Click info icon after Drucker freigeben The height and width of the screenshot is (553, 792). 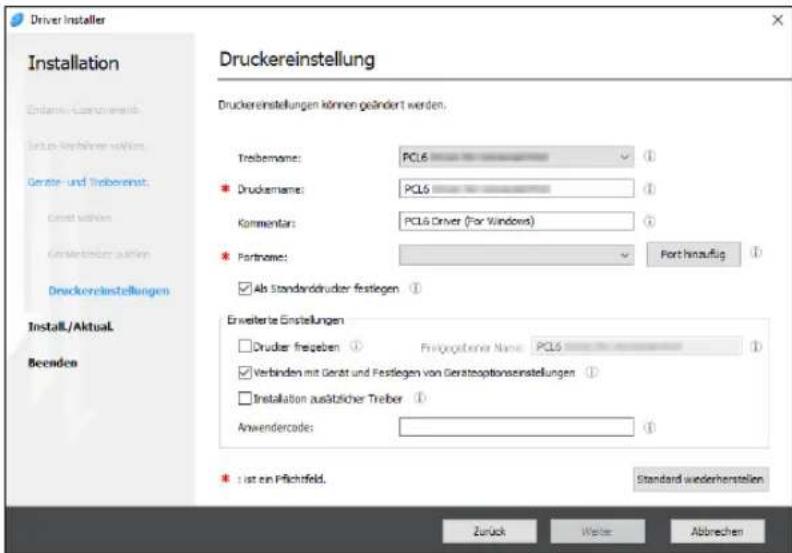click(x=356, y=346)
